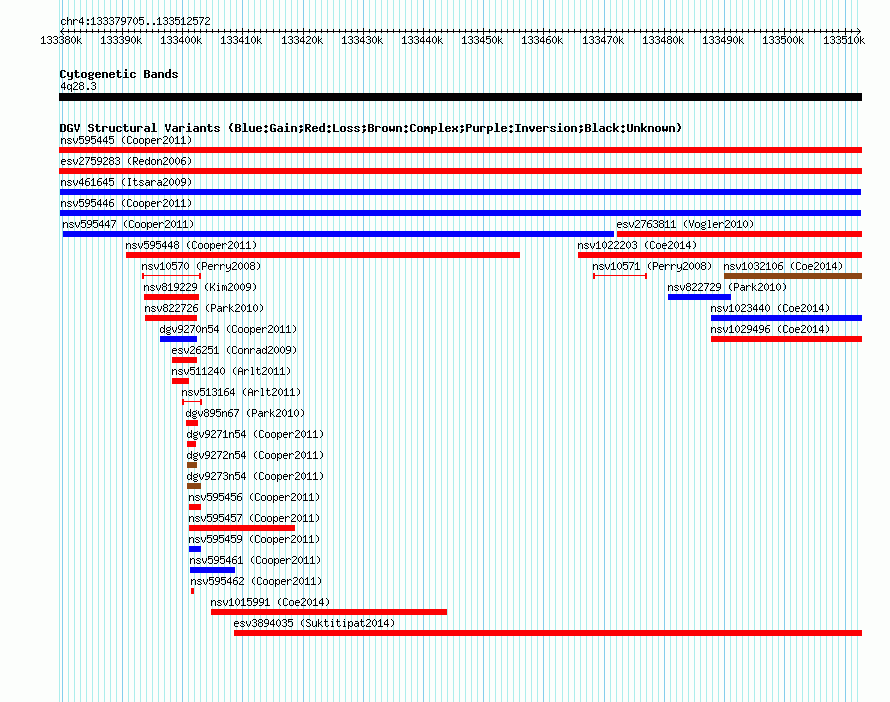Click the blue bar under nsv595446
Screen dimensions: 890x702
(x=460, y=213)
